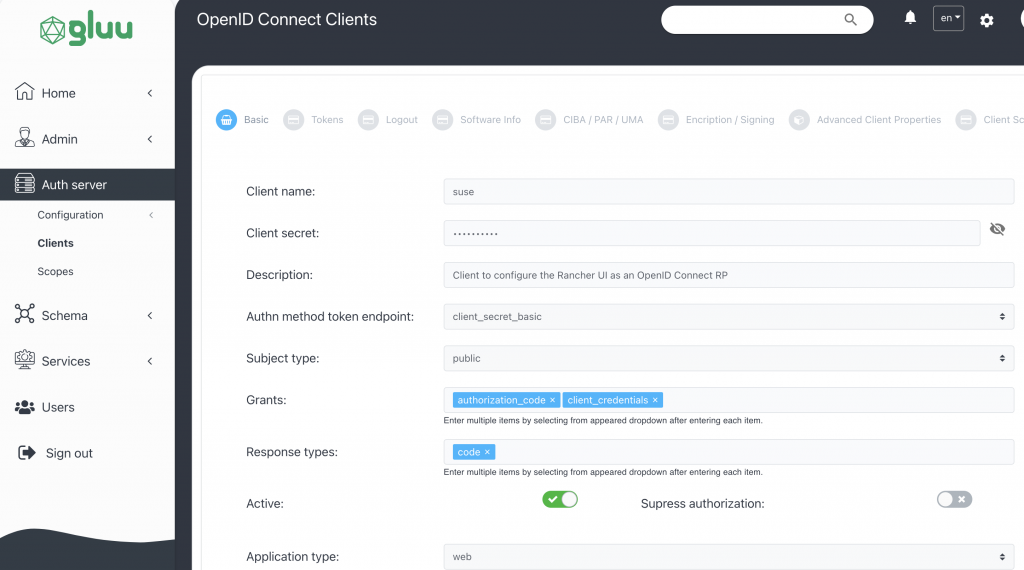Click the Sign out icon
Viewport: 1024px width, 570px height.
point(27,453)
